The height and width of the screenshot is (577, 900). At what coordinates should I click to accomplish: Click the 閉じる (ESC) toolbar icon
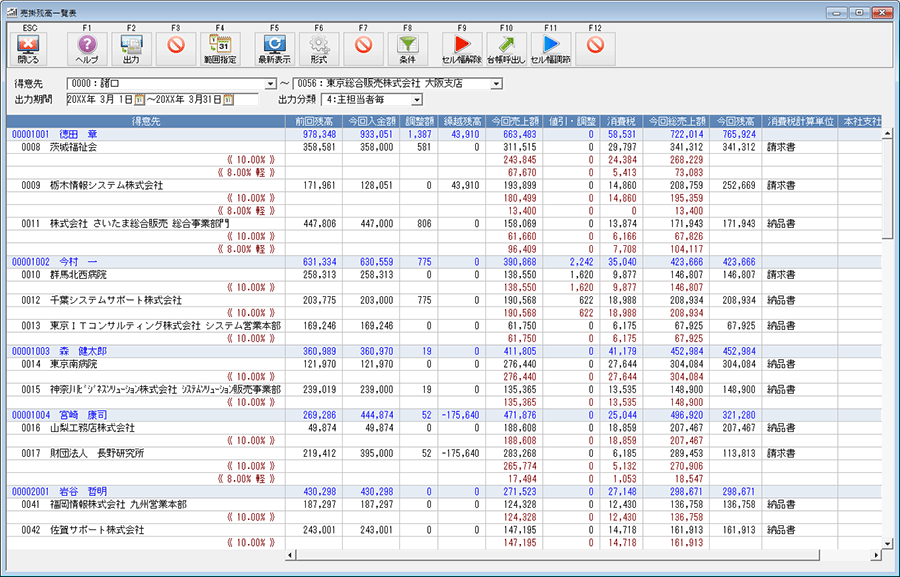(x=28, y=49)
